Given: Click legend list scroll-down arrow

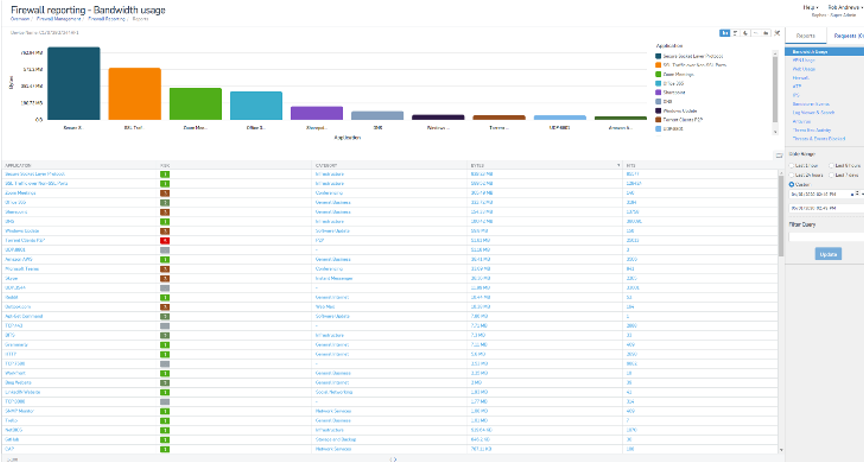Looking at the screenshot, I should [775, 132].
